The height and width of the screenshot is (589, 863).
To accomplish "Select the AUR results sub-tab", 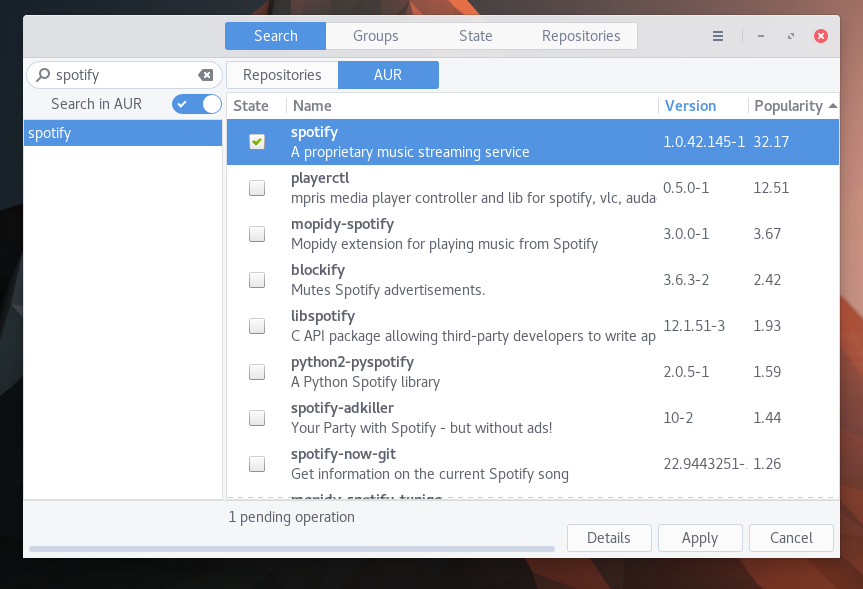I will (x=388, y=75).
